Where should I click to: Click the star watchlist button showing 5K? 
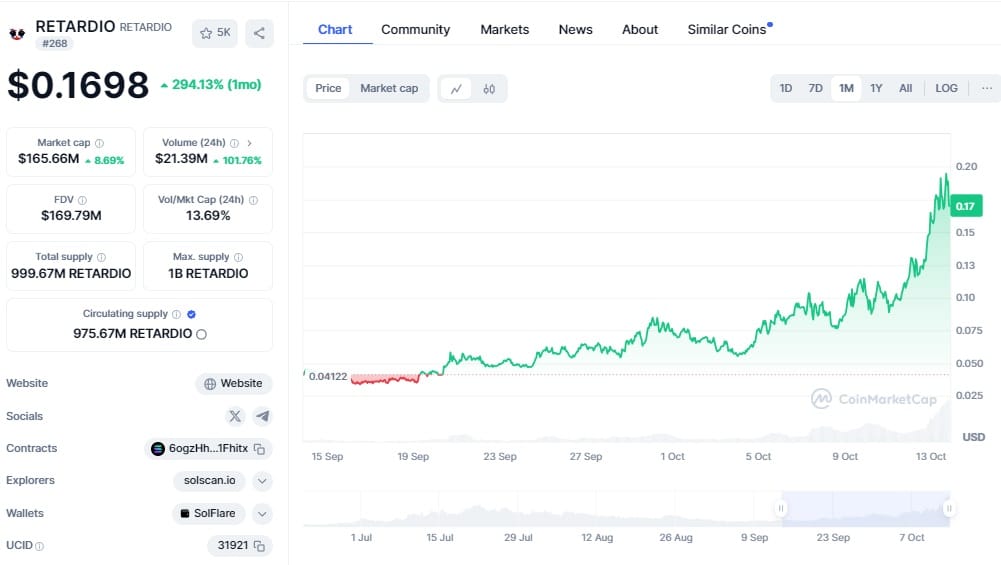pyautogui.click(x=215, y=33)
